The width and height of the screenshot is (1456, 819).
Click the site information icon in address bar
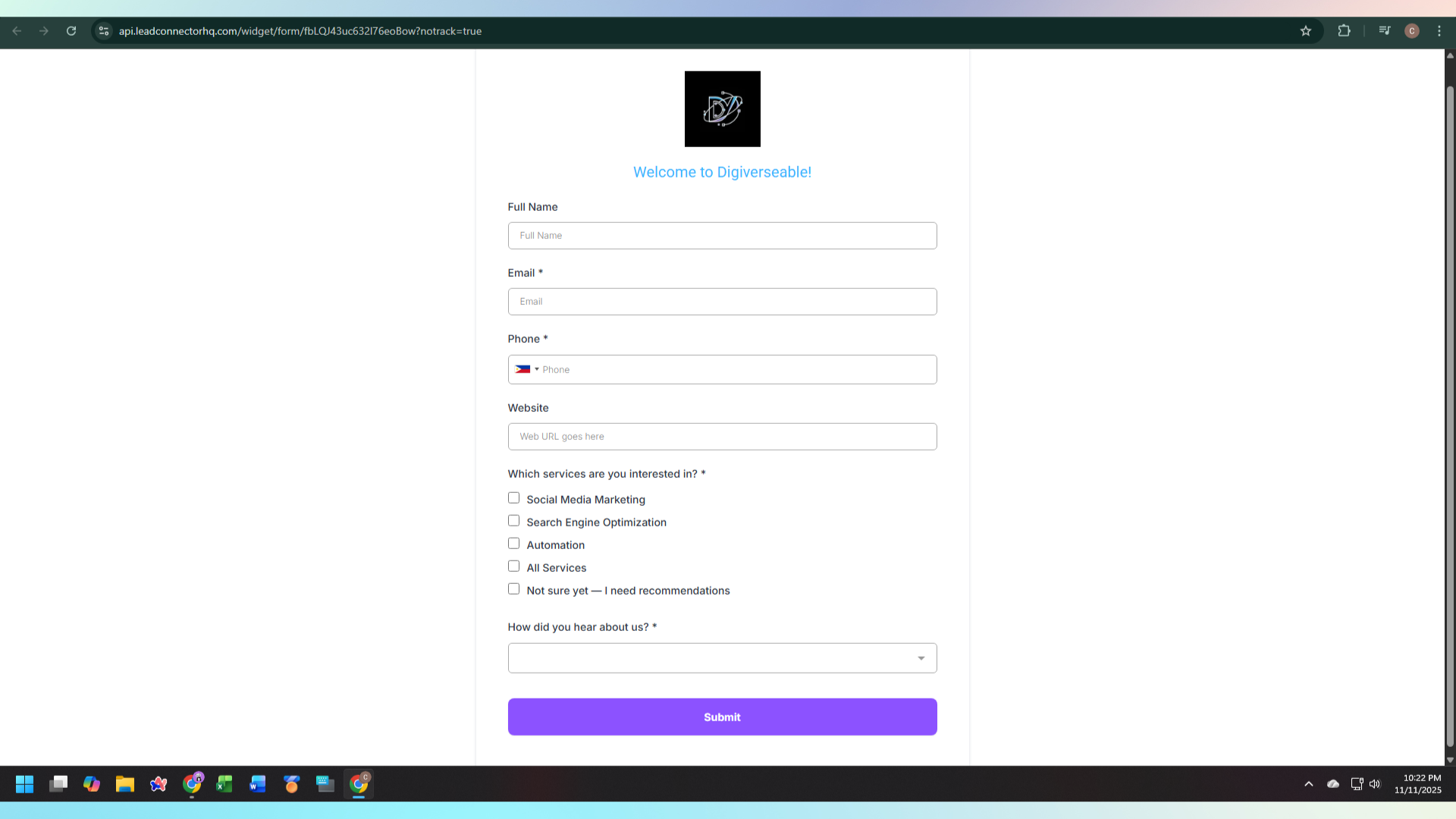coord(104,31)
